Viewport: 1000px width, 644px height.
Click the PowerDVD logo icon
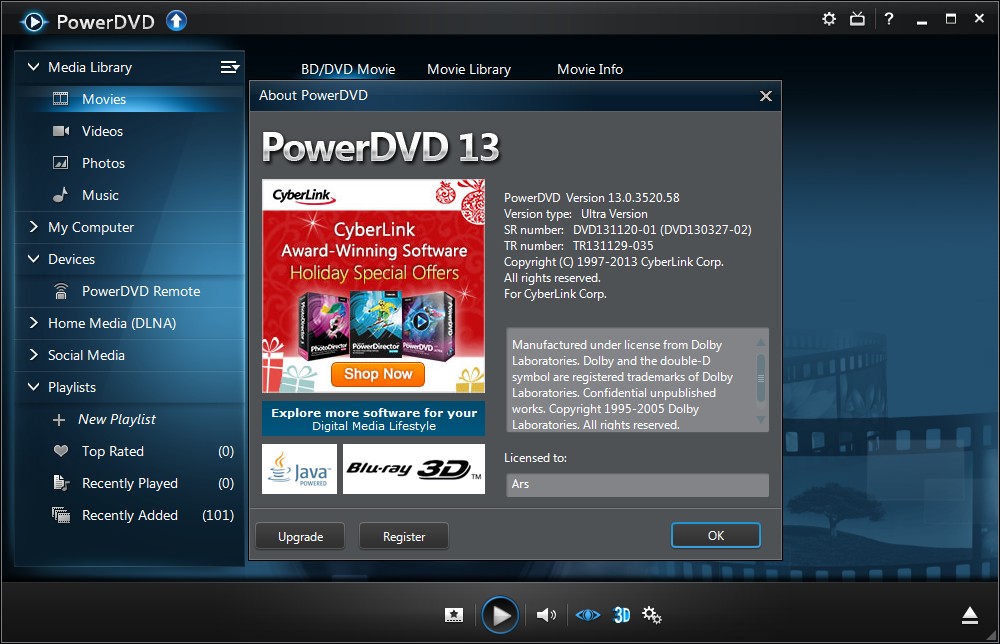click(34, 22)
